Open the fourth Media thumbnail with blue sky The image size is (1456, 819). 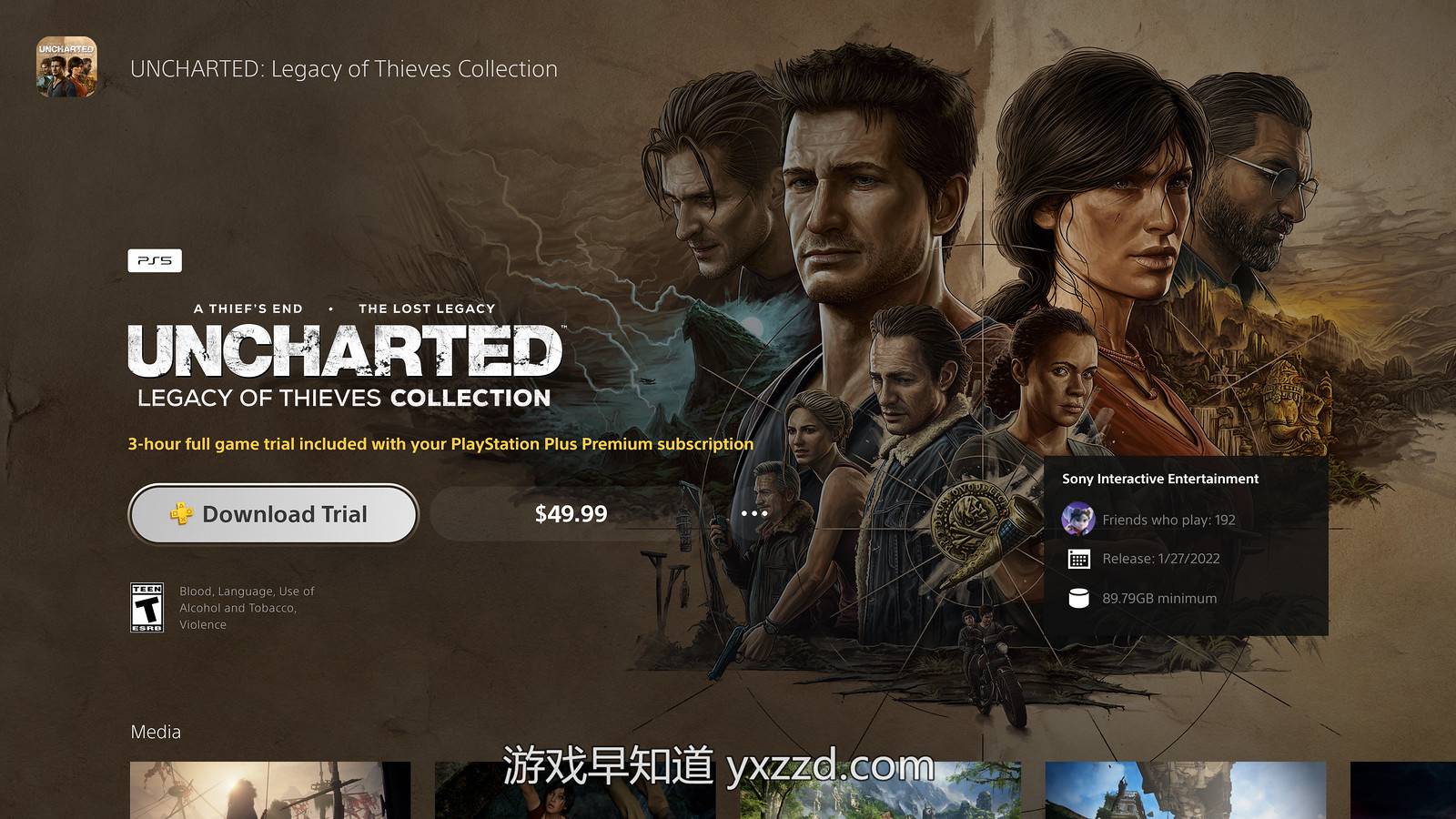(x=1186, y=790)
